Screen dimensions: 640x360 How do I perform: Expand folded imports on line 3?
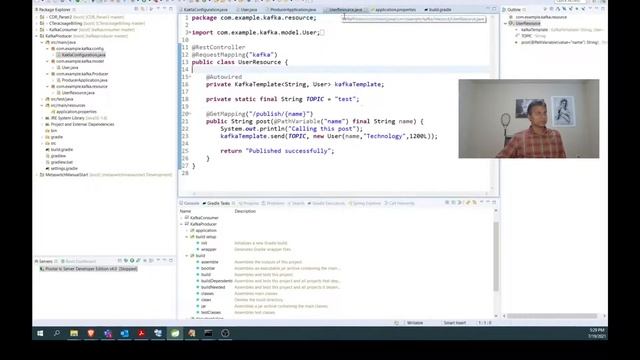click(189, 32)
